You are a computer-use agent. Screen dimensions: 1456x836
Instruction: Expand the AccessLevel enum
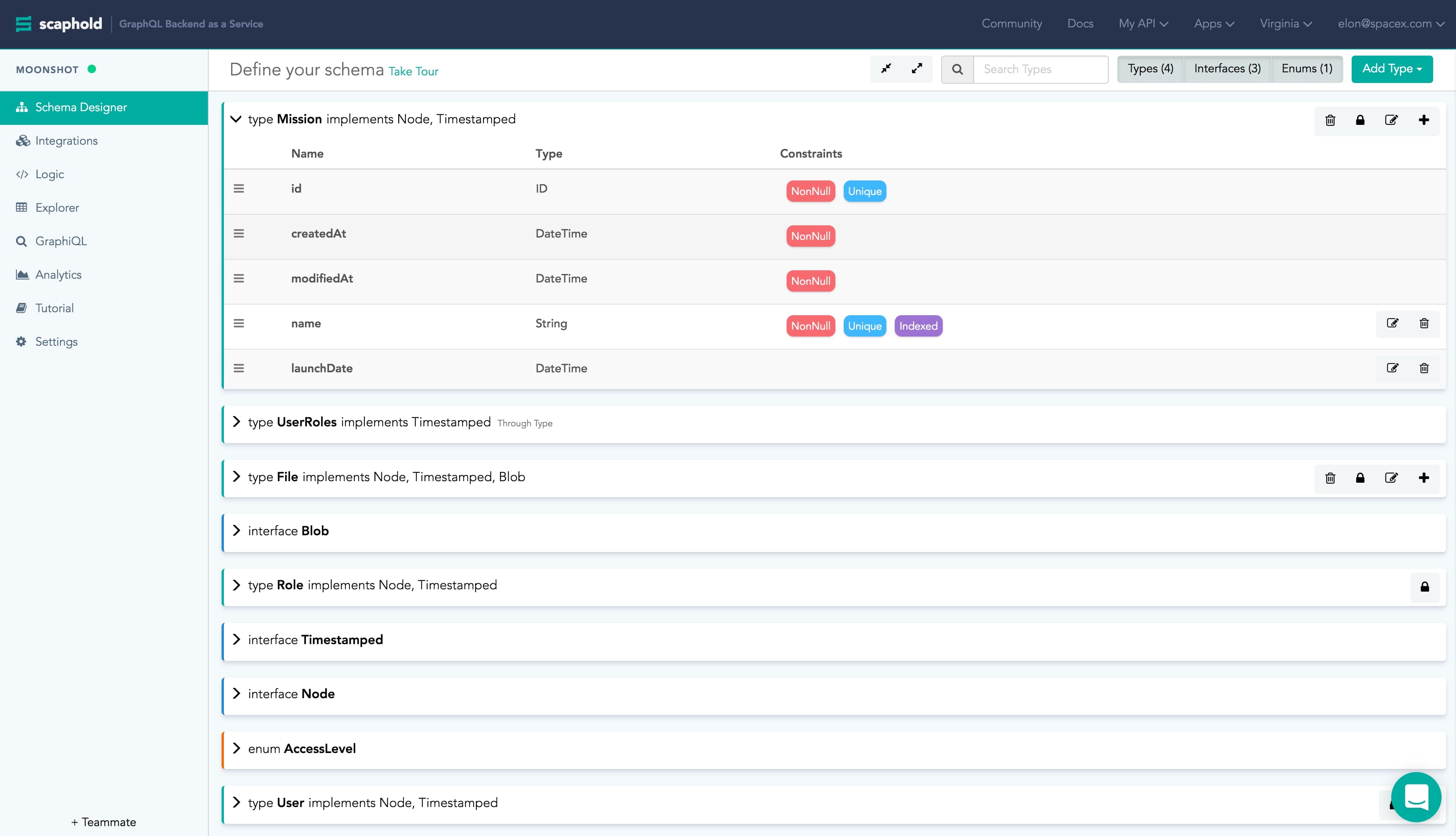pos(236,748)
